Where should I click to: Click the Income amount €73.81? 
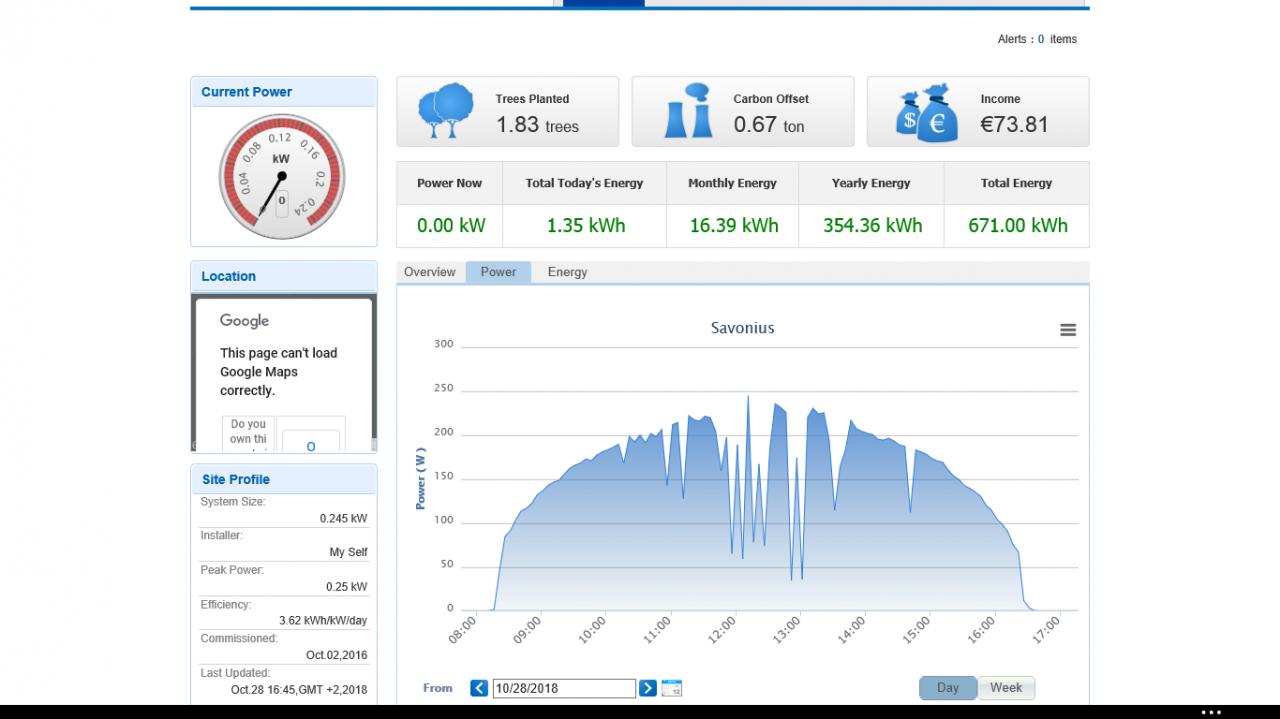(1014, 125)
